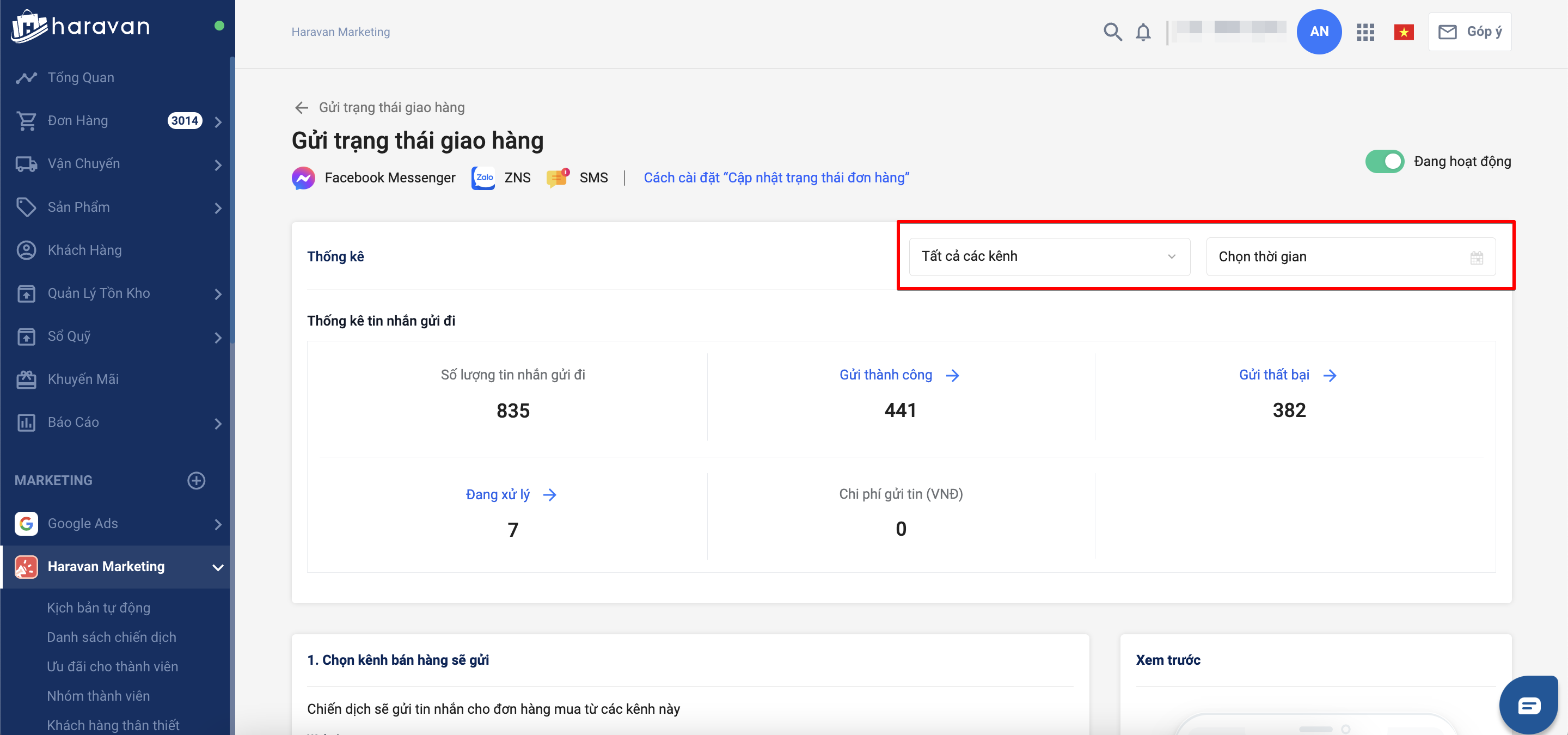Image resolution: width=1568 pixels, height=735 pixels.
Task: Add marketing app with plus icon
Action: pyautogui.click(x=196, y=480)
